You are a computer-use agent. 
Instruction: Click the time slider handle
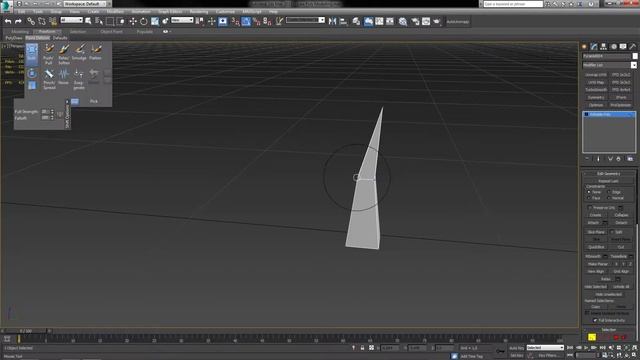25,331
